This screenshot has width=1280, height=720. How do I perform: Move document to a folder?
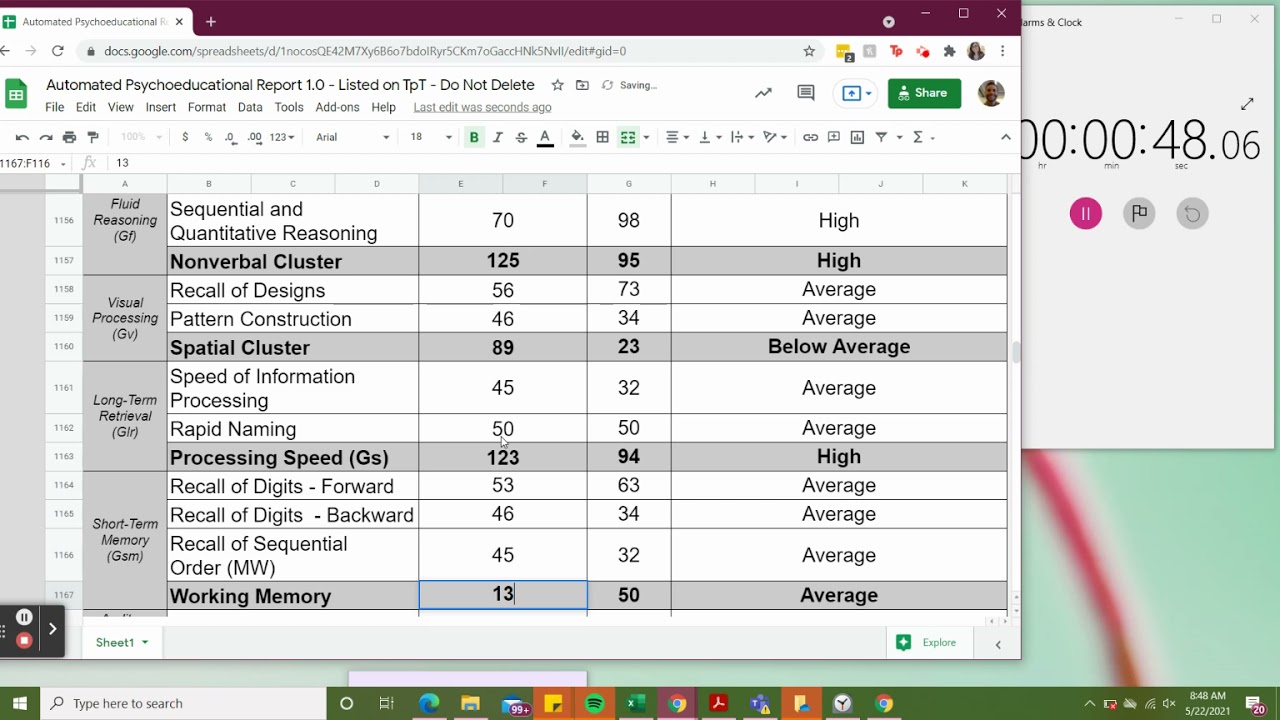tap(582, 85)
